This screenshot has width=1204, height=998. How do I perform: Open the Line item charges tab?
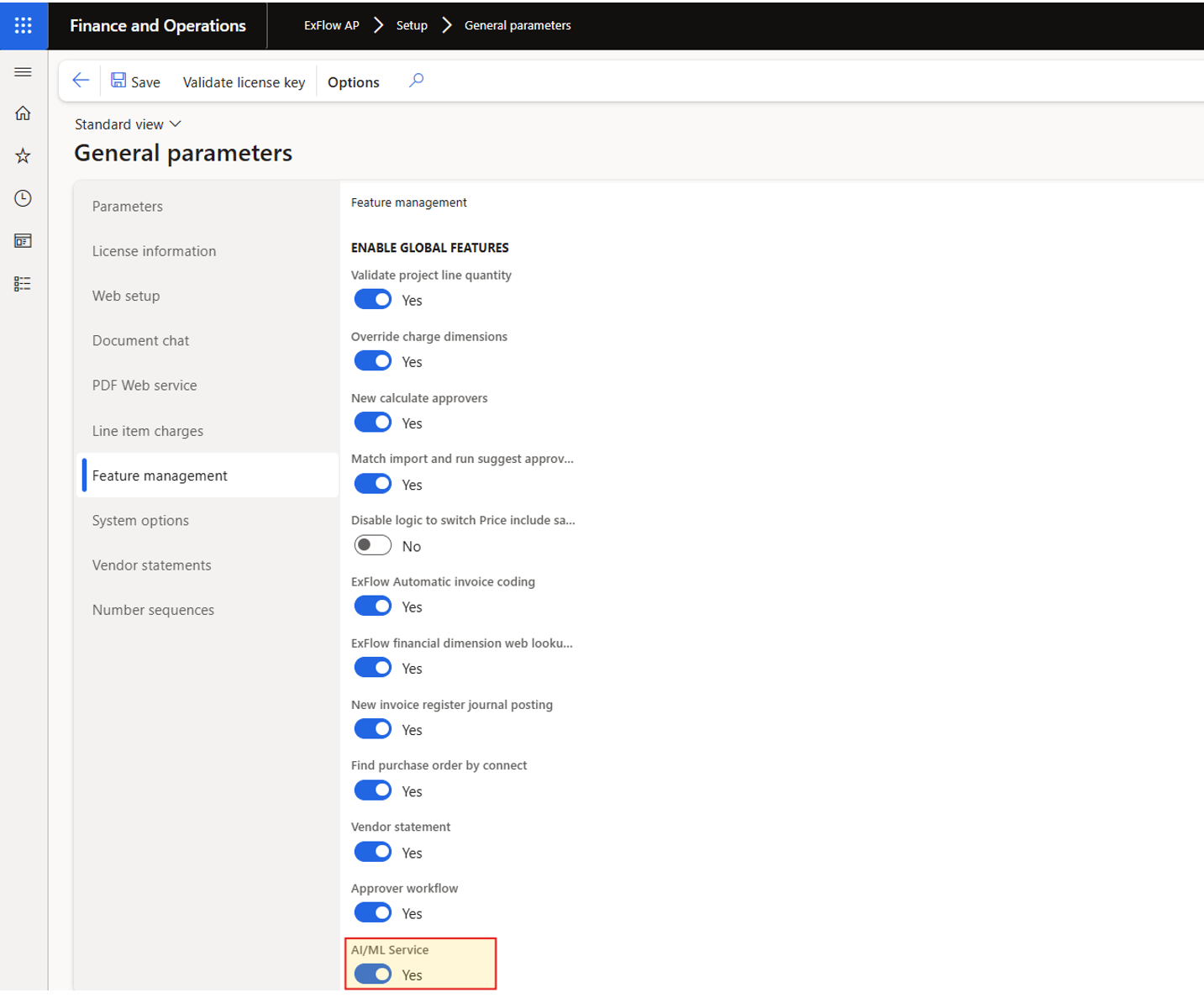[207, 431]
